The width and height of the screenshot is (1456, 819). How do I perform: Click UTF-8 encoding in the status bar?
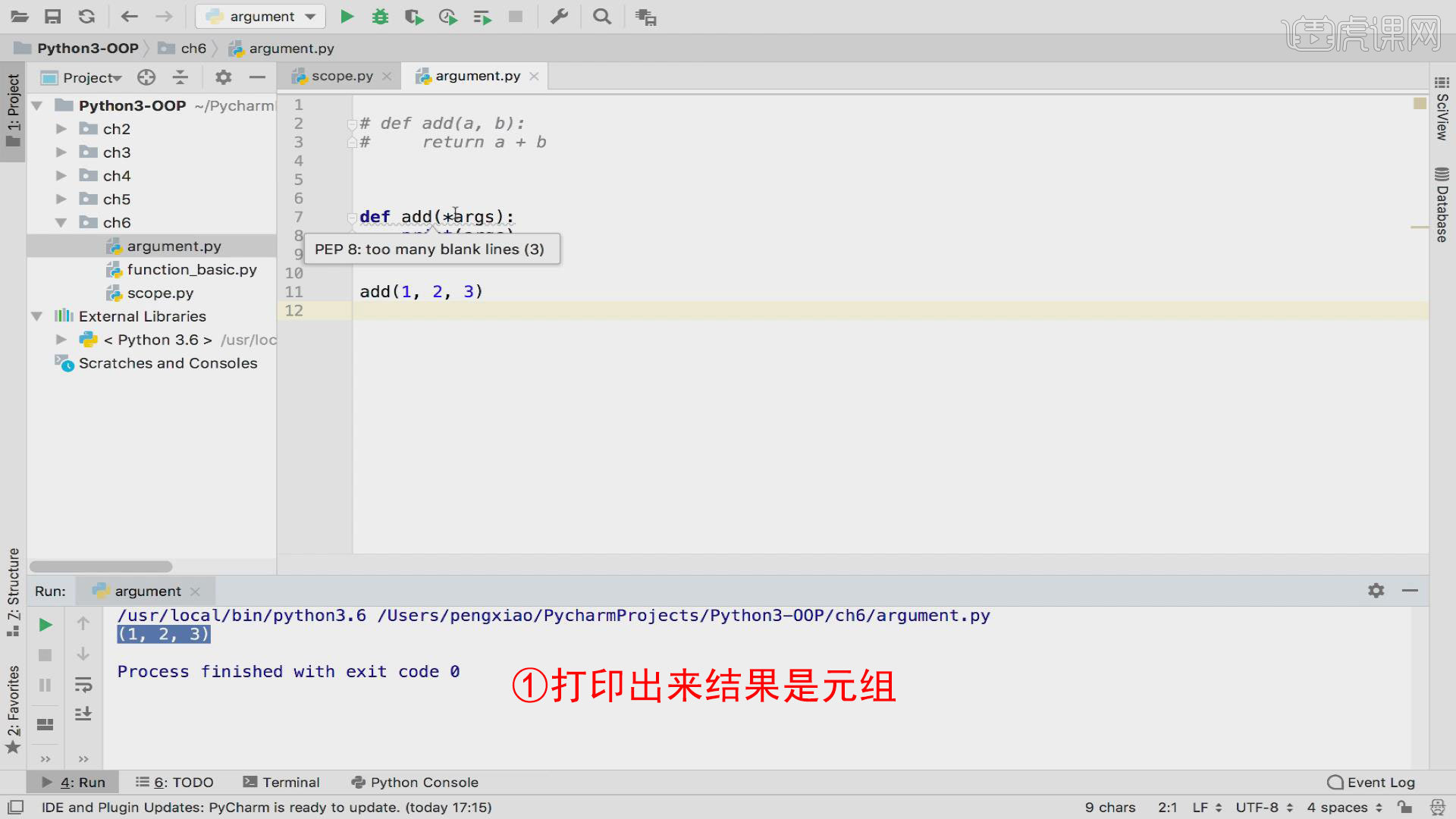pyautogui.click(x=1257, y=807)
